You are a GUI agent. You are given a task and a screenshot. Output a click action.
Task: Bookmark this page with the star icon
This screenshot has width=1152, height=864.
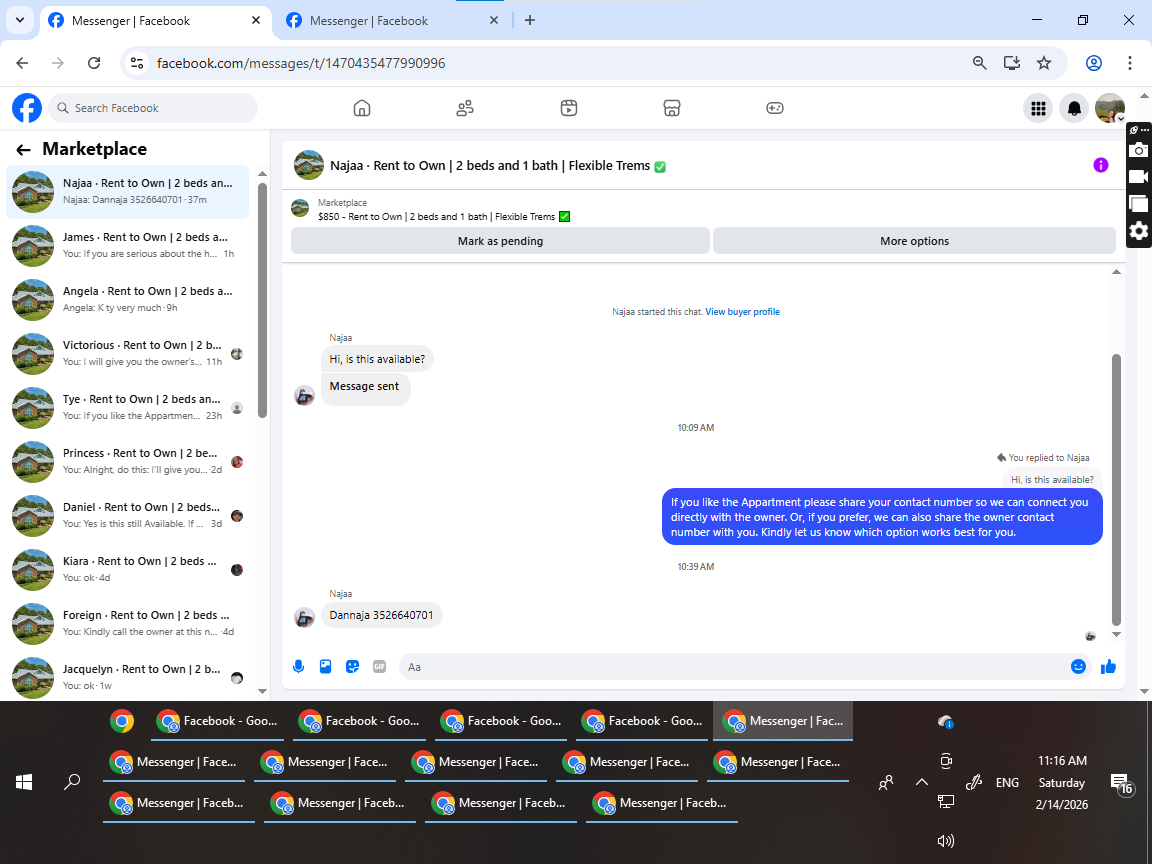pyautogui.click(x=1044, y=63)
